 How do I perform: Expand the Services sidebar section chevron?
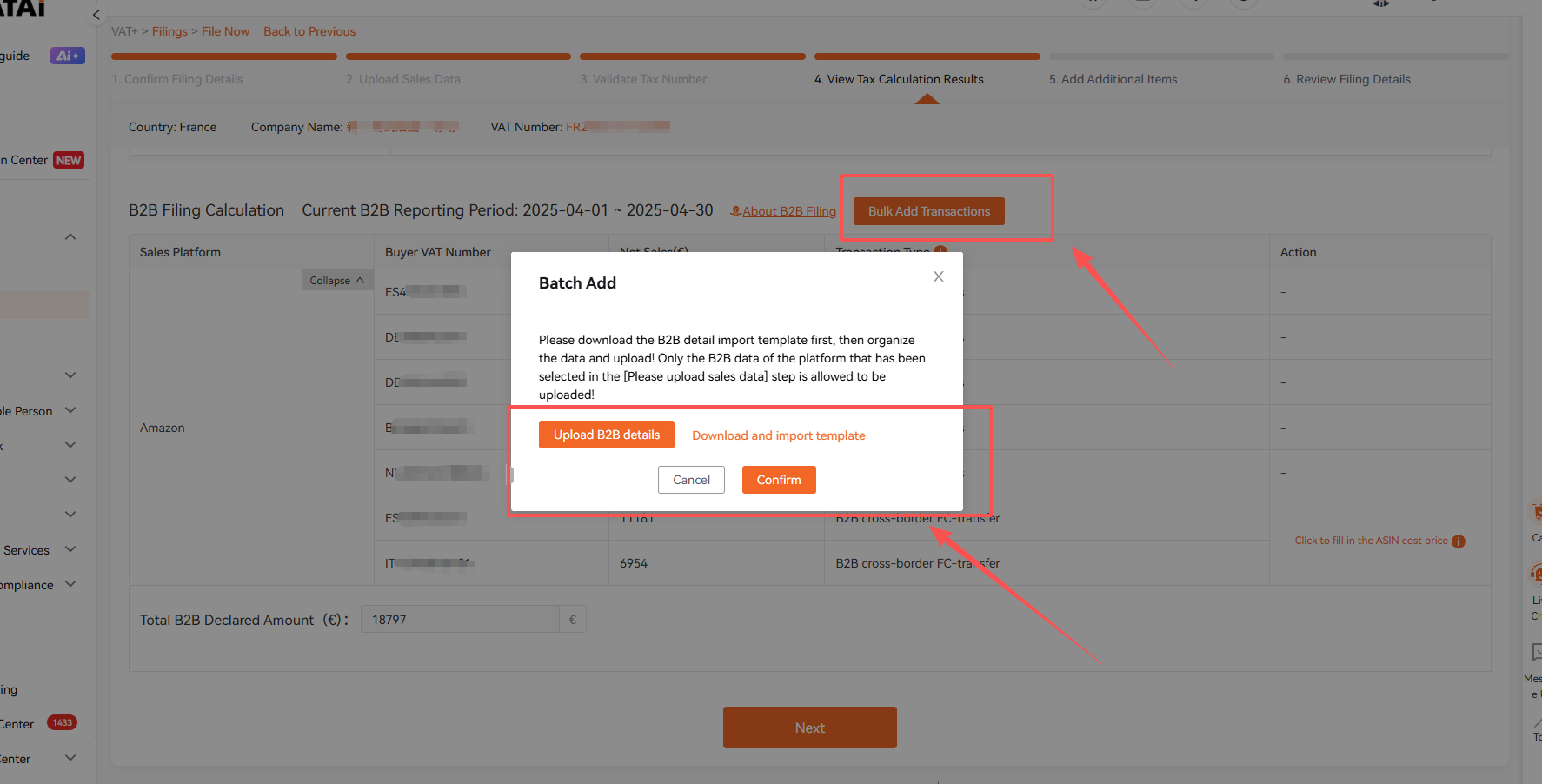tap(70, 549)
